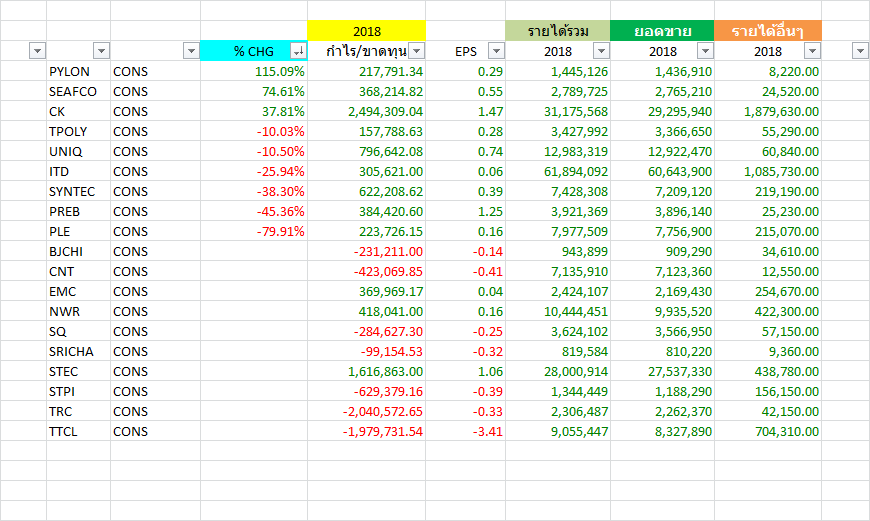Select the SEAFCO ticker cell
This screenshot has height=521, width=870.
(x=78, y=92)
